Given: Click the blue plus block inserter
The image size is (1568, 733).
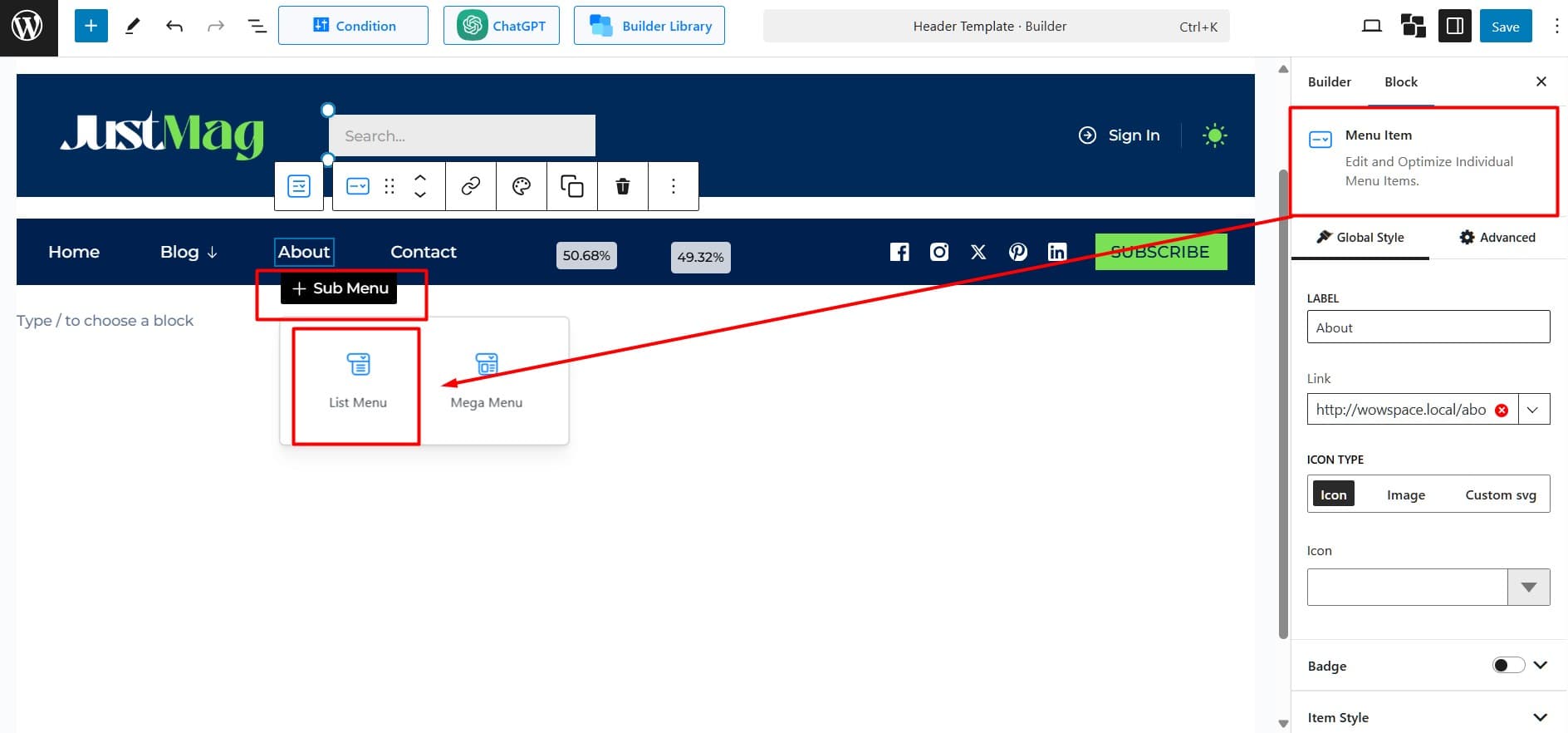Looking at the screenshot, I should tap(91, 26).
